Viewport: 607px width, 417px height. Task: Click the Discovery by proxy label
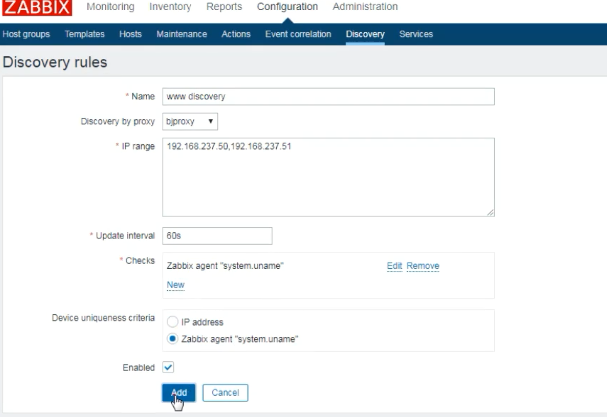(118, 122)
